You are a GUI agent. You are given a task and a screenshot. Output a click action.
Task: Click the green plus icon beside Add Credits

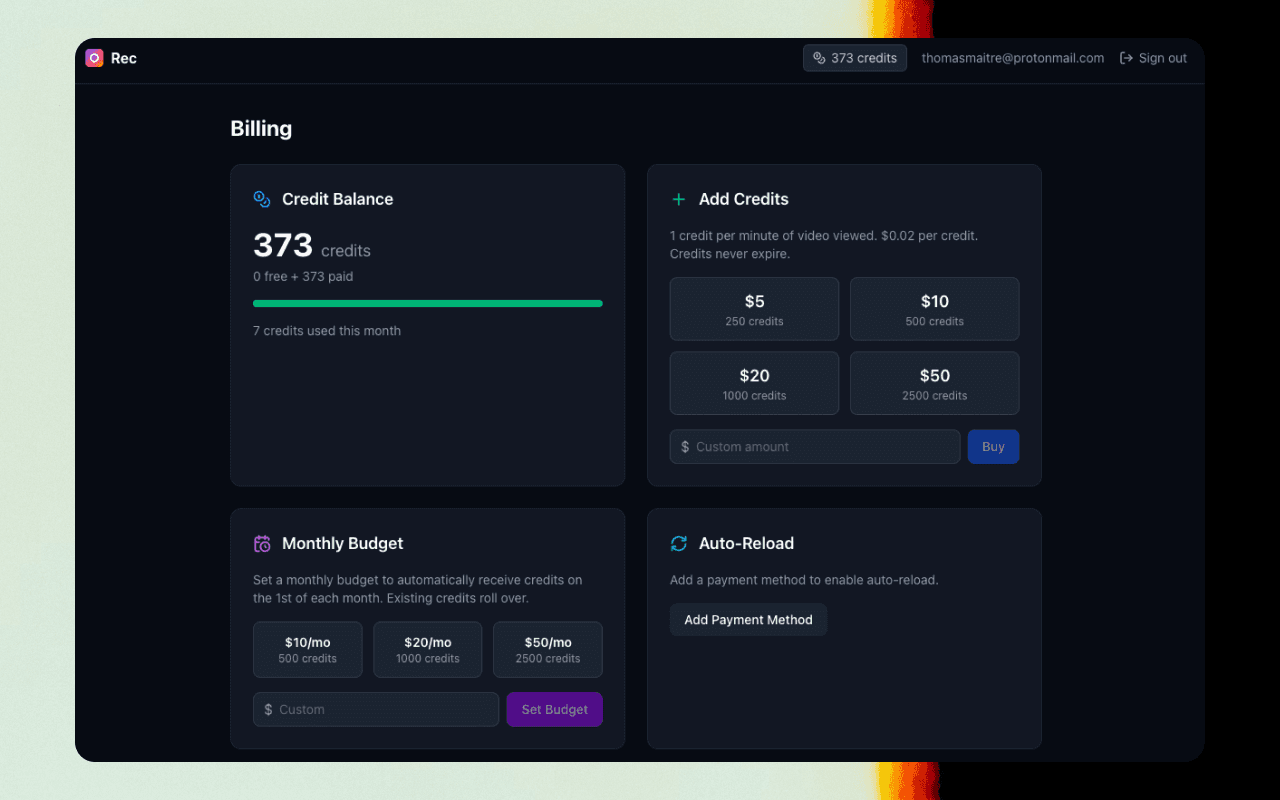pyautogui.click(x=679, y=199)
